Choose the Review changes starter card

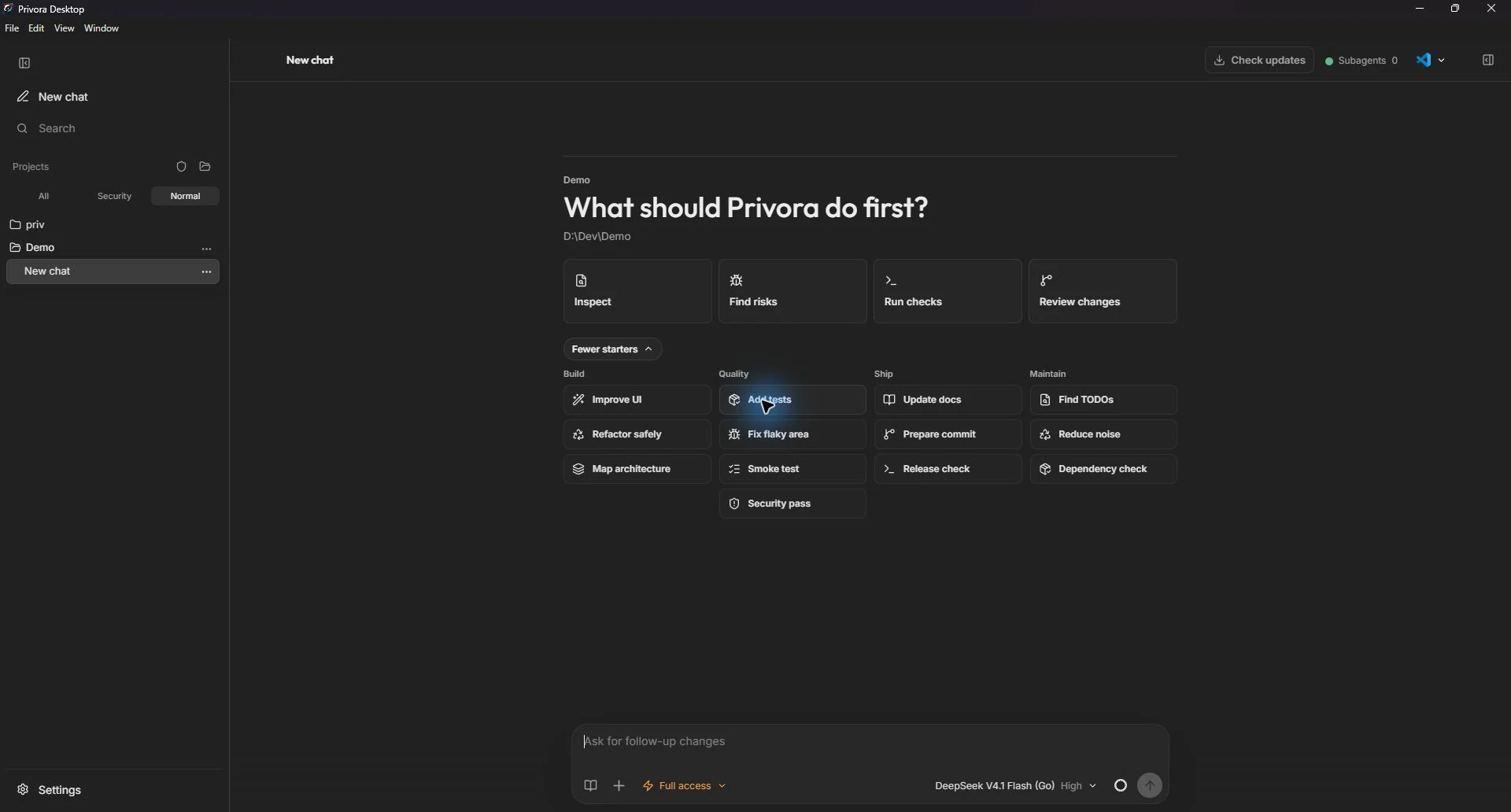click(x=1103, y=292)
